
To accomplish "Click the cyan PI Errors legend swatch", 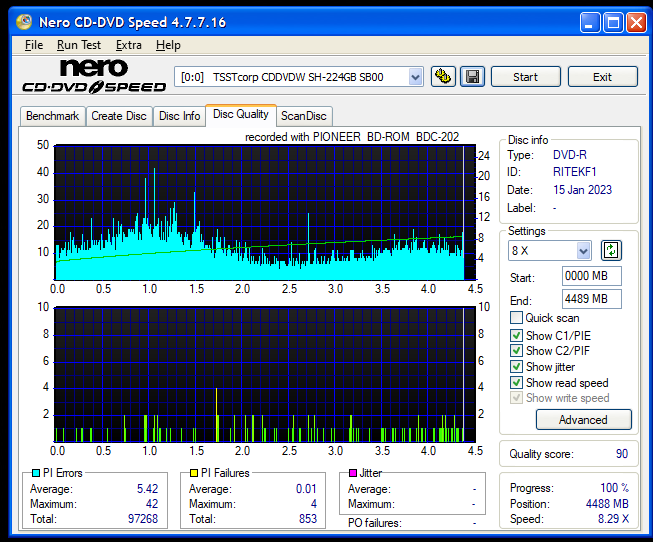I will (36, 473).
